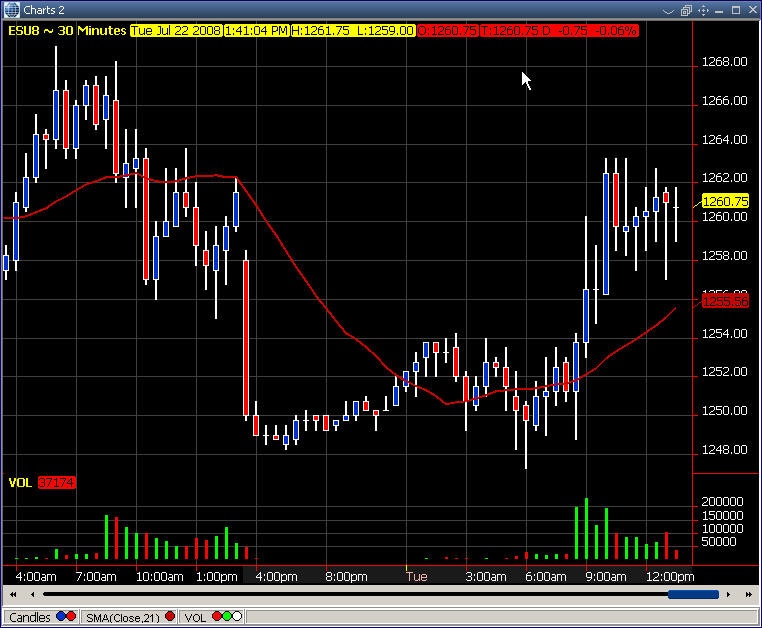Viewport: 762px width, 628px height.
Task: Click the yellow 1260.75 price marker
Action: point(725,201)
